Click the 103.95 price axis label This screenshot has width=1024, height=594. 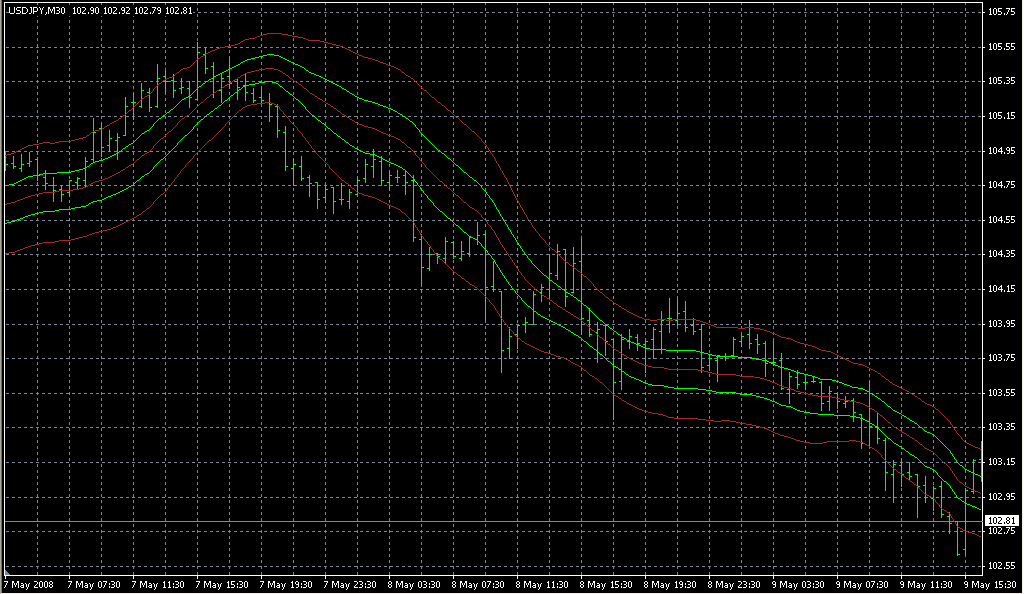coord(1001,324)
